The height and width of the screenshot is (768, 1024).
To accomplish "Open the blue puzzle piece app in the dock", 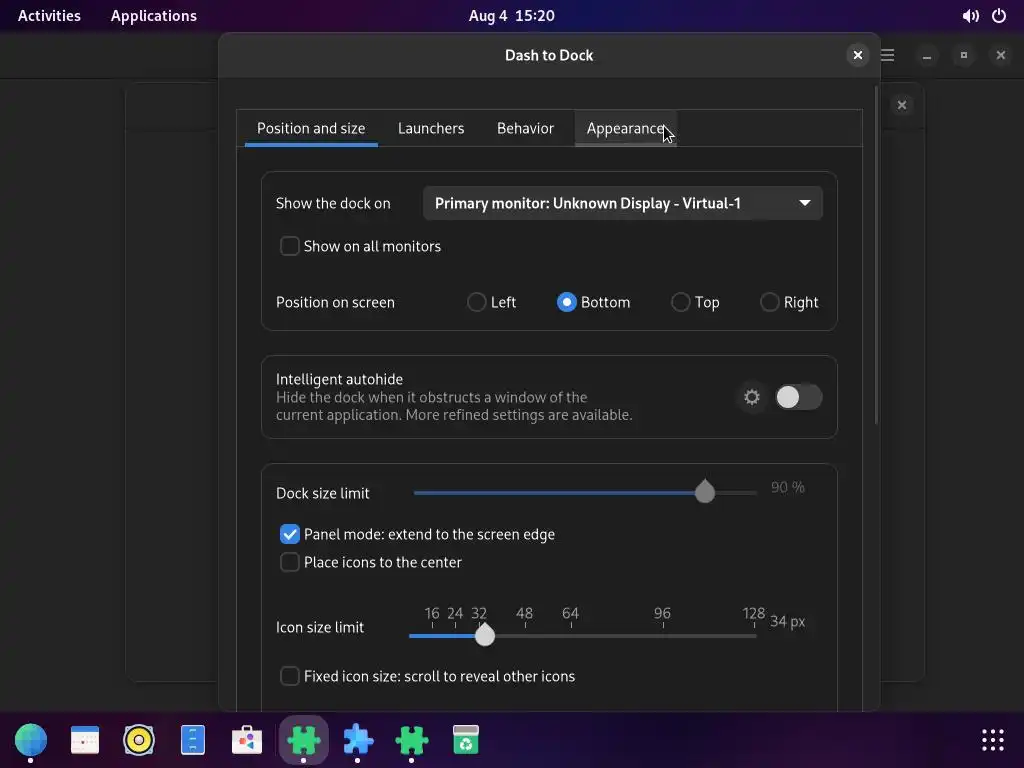I will [358, 740].
